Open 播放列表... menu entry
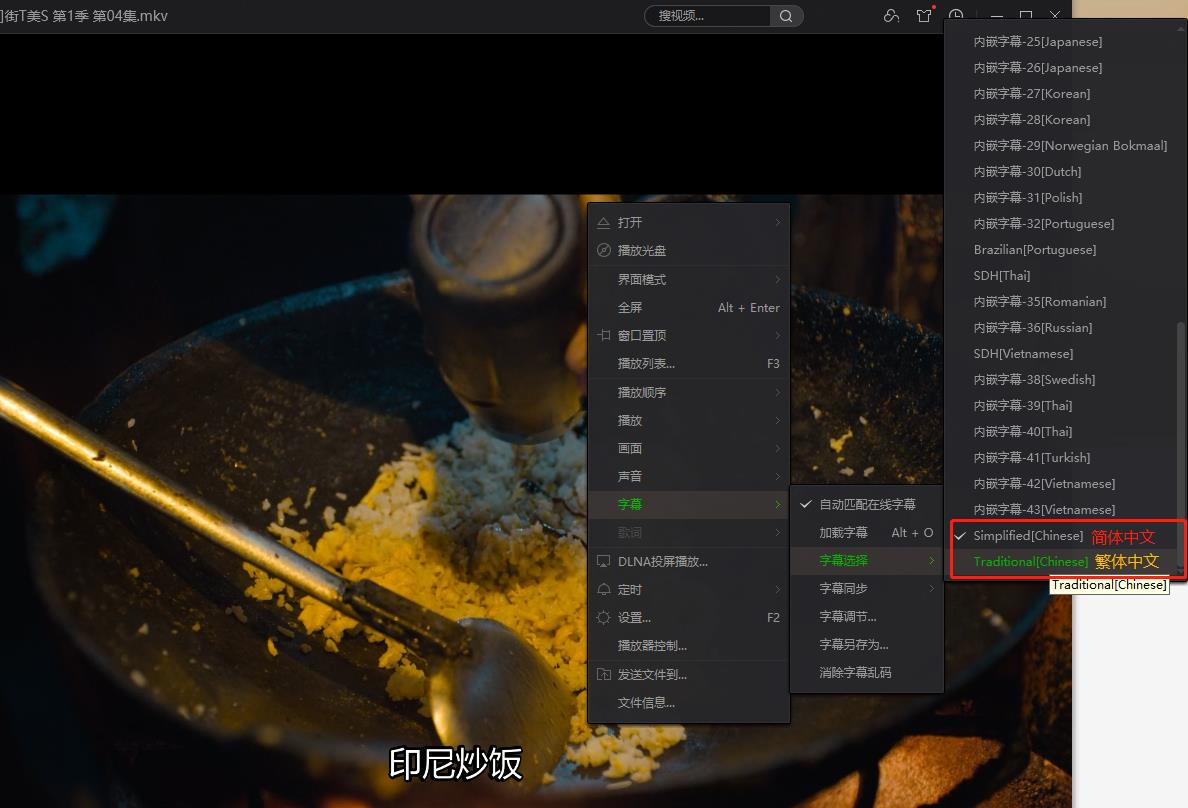 pyautogui.click(x=689, y=363)
